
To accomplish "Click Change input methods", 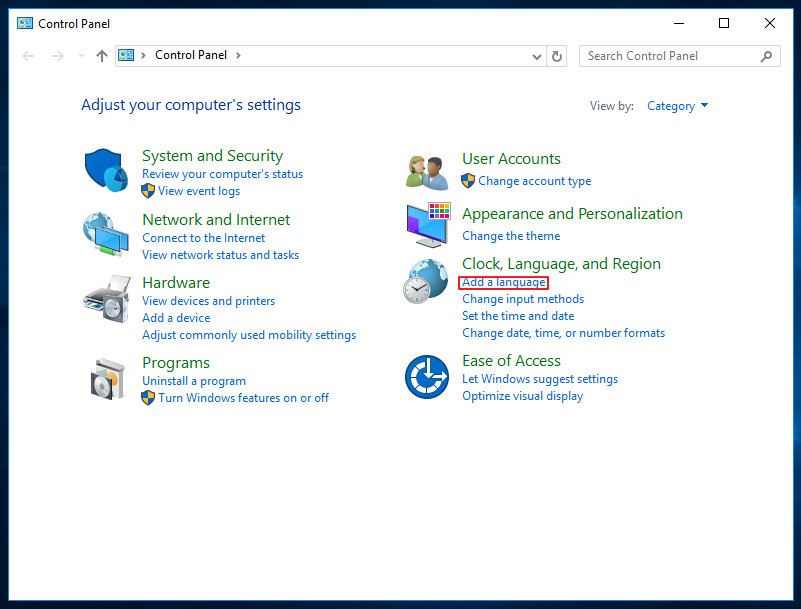I will pos(523,298).
